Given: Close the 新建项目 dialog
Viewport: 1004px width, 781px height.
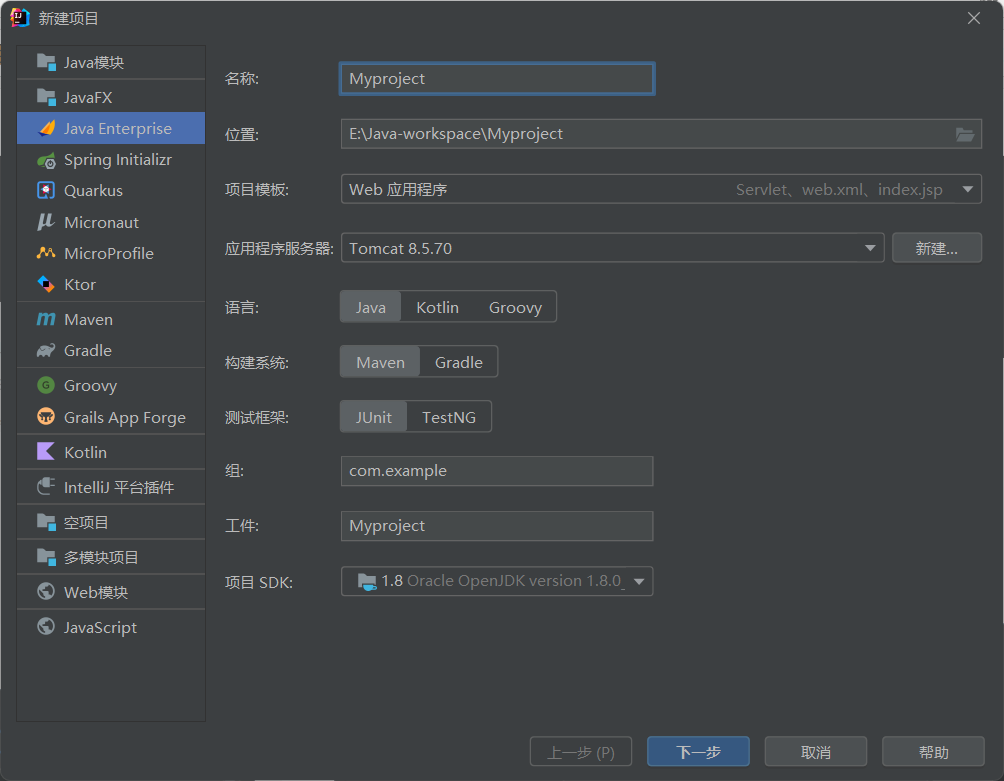Looking at the screenshot, I should (974, 18).
